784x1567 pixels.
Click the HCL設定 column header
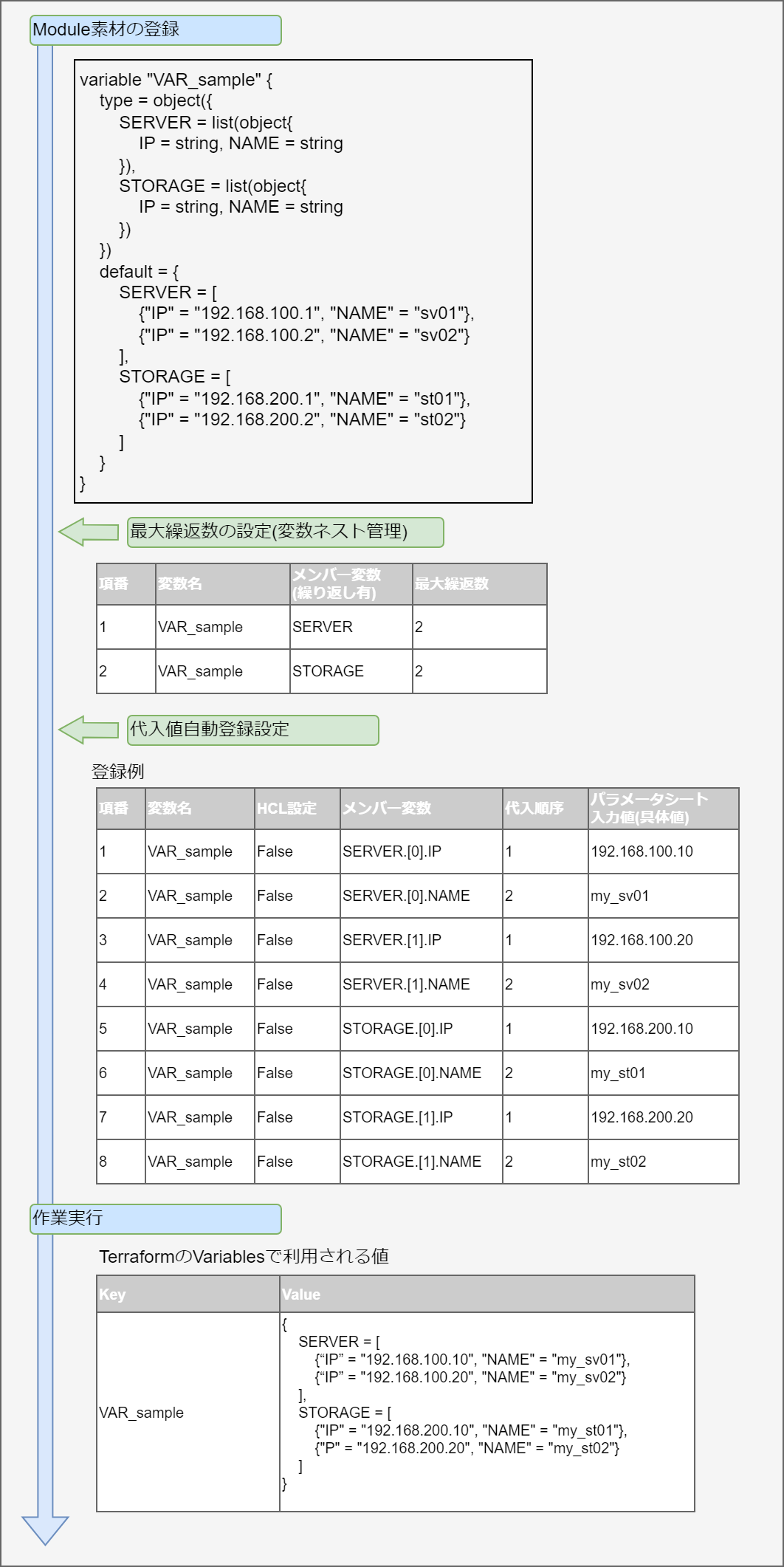coord(297,808)
